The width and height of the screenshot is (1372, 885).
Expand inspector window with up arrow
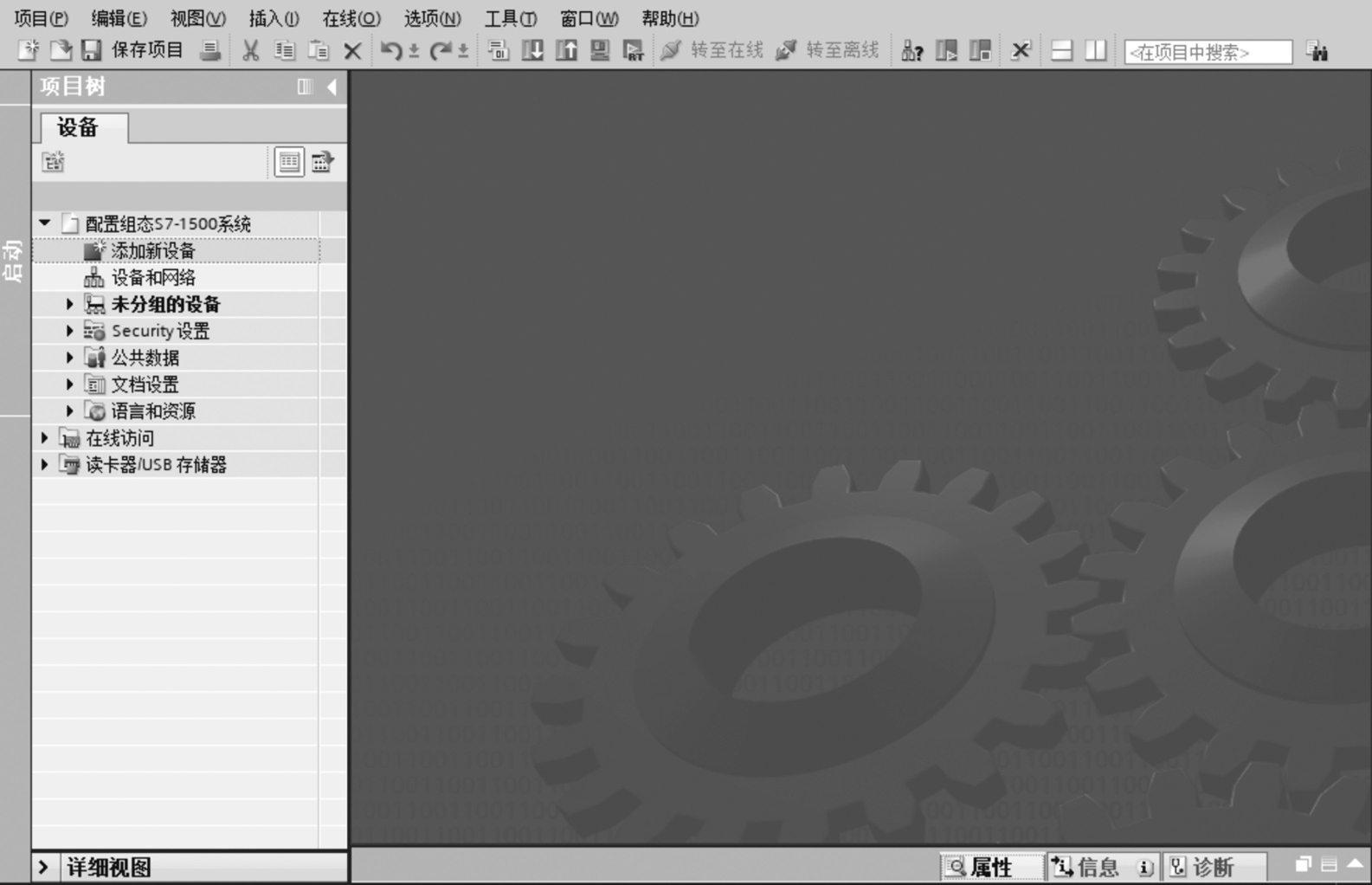pyautogui.click(x=1356, y=864)
